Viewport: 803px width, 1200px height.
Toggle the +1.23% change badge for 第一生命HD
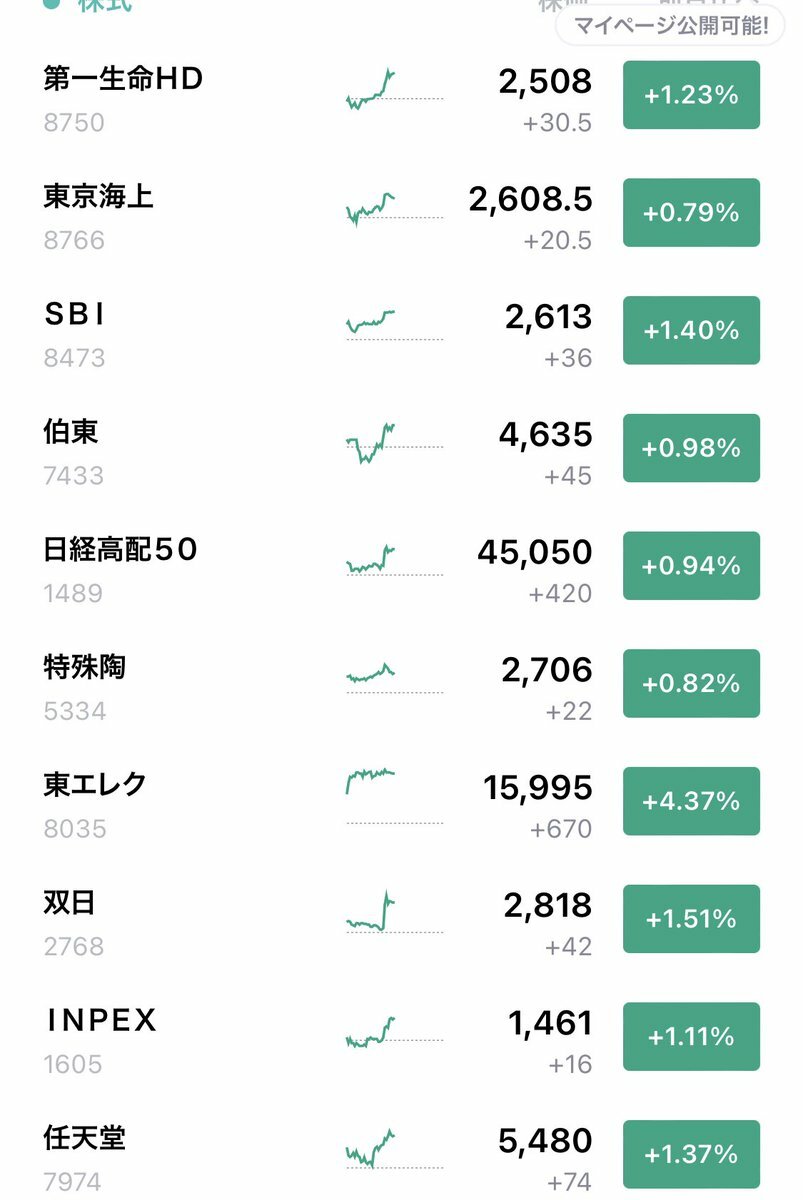pyautogui.click(x=691, y=95)
